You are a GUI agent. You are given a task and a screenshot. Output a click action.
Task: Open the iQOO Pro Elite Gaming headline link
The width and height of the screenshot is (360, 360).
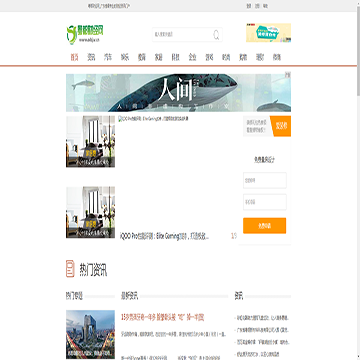164,236
